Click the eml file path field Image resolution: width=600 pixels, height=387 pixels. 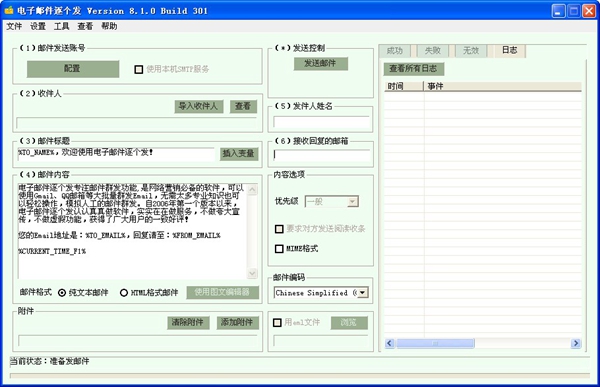click(x=321, y=341)
